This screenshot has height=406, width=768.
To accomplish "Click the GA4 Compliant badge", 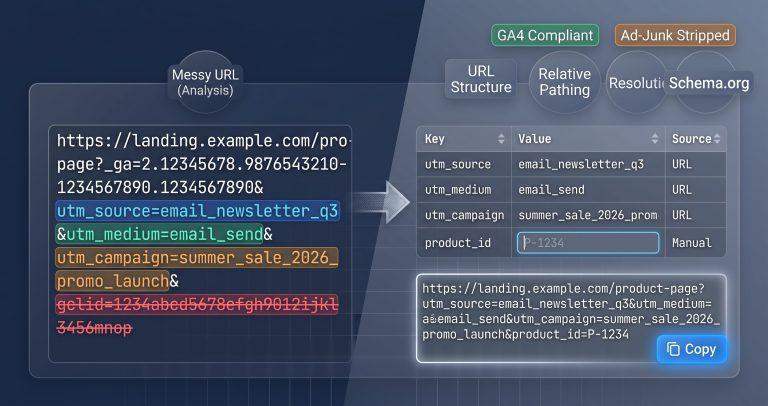I will coord(545,35).
